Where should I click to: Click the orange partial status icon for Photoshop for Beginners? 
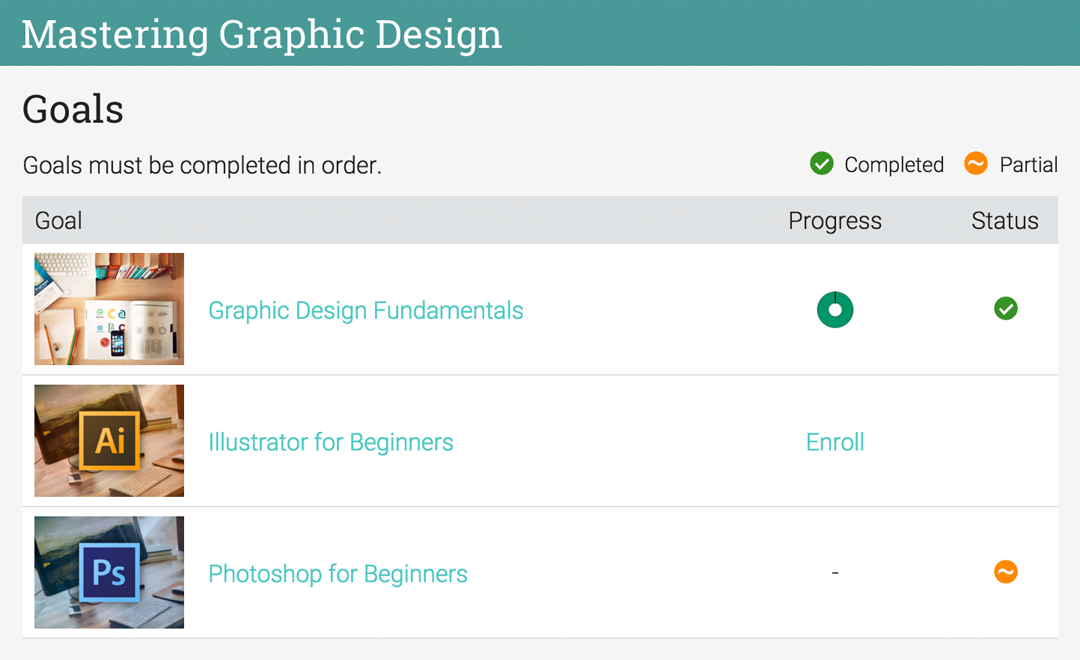(x=1006, y=572)
